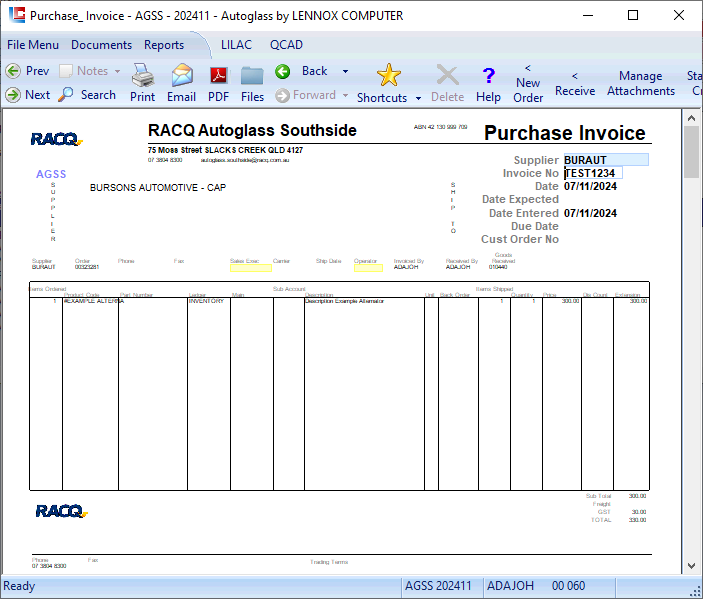Switch to the QCAD tab
Screen dimensions: 703x599
pyautogui.click(x=286, y=45)
